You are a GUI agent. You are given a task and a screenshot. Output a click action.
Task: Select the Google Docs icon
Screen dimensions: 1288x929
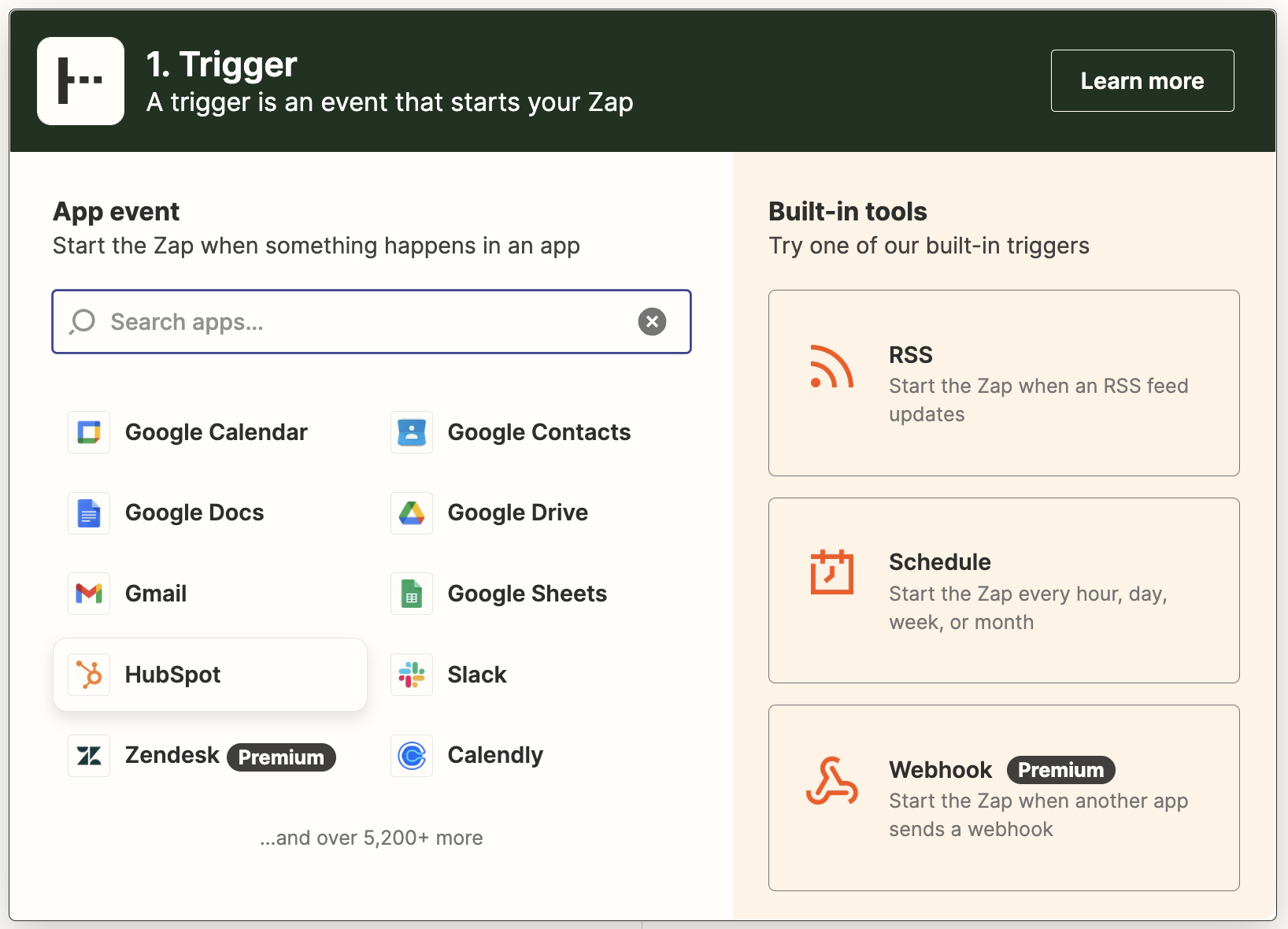[89, 513]
